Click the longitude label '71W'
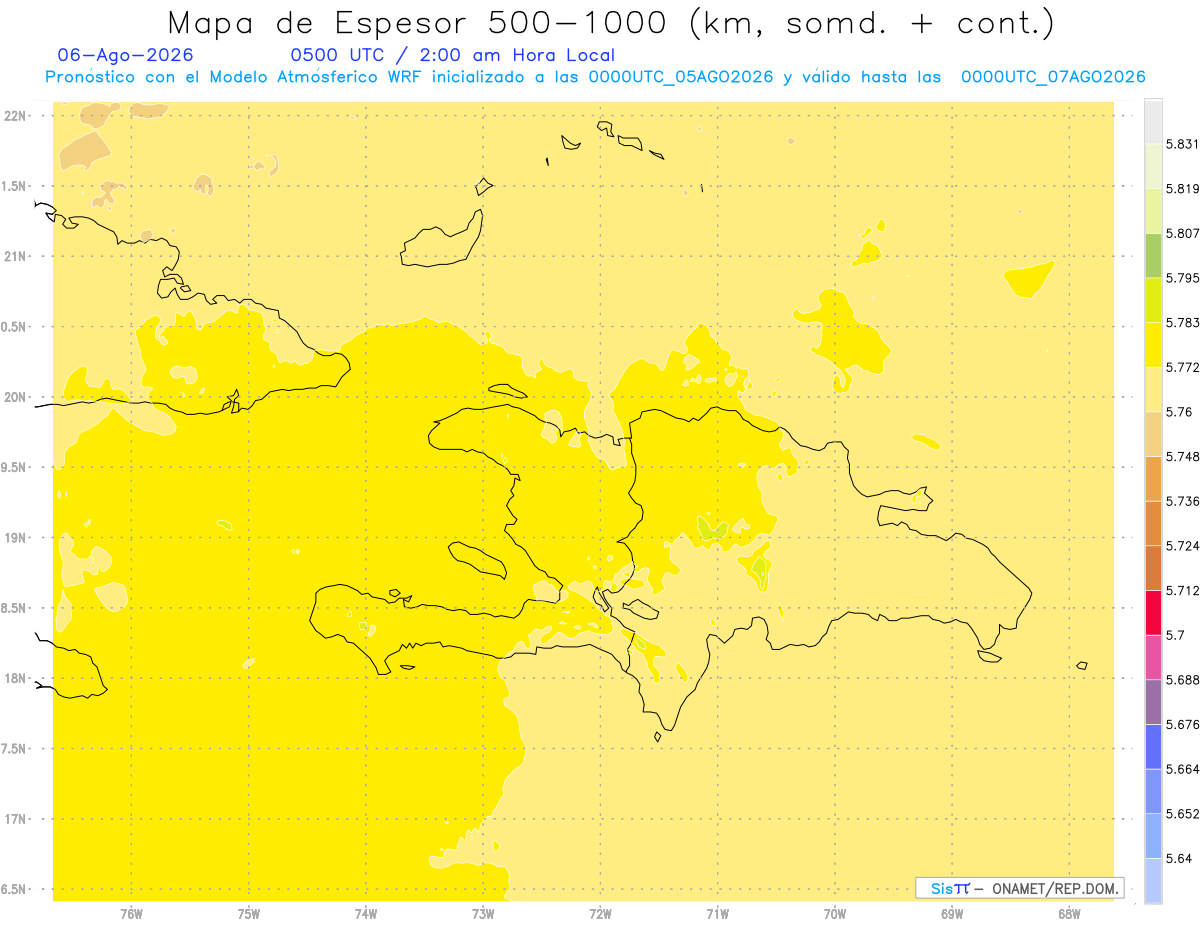 tap(717, 914)
